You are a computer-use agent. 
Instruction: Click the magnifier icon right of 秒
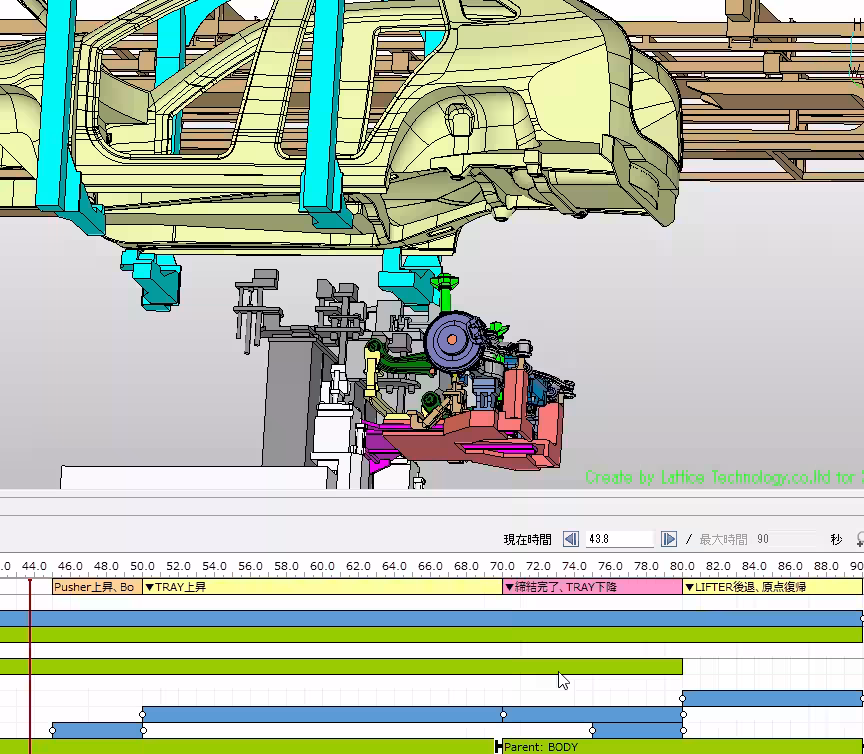click(860, 539)
